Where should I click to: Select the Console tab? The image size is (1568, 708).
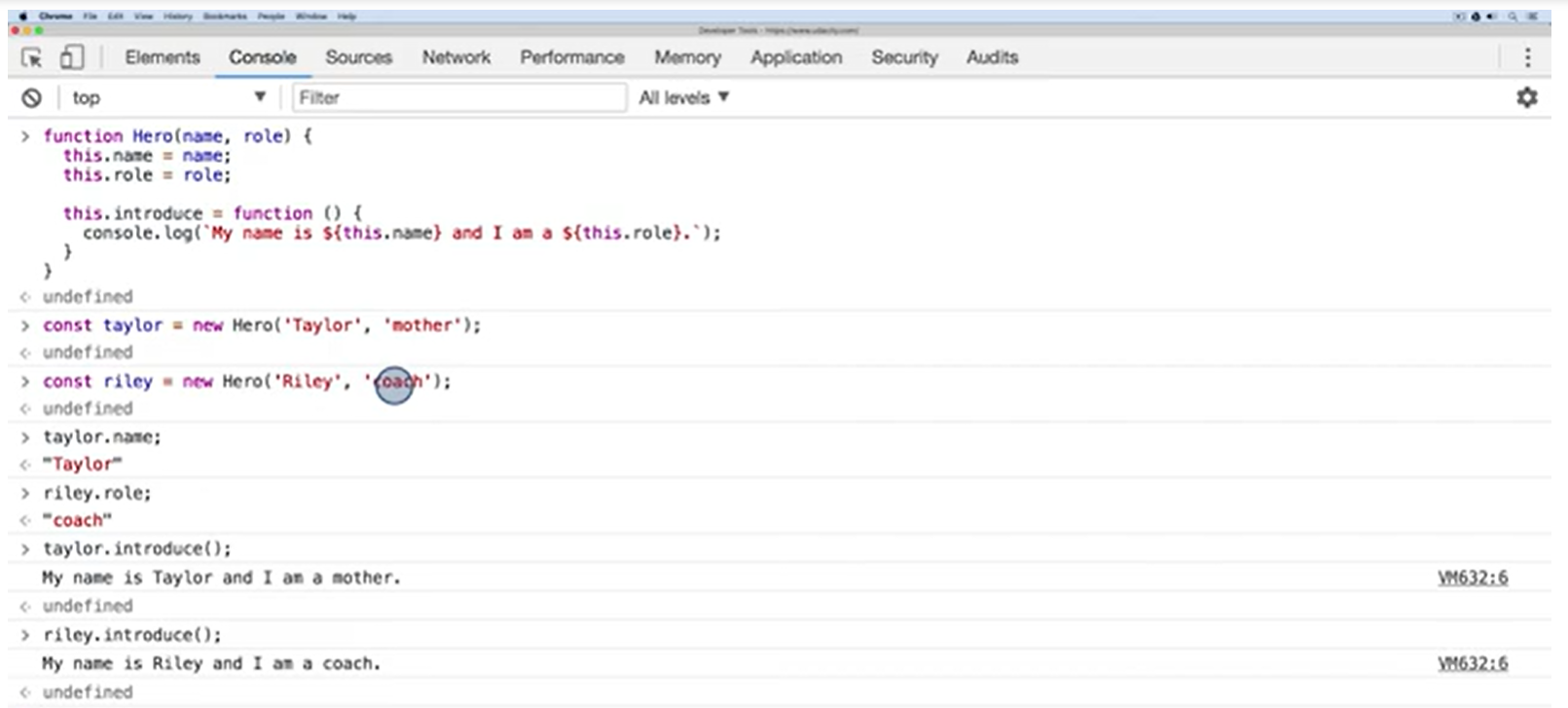263,57
